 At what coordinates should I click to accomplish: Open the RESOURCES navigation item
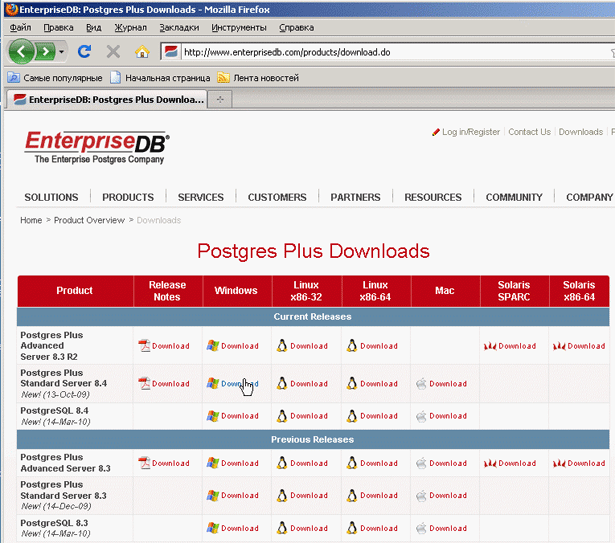(x=433, y=197)
